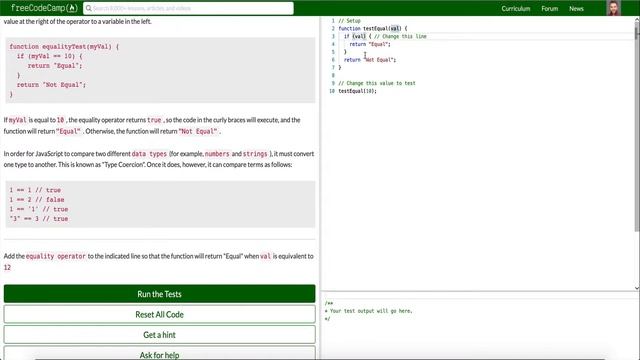Viewport: 640px width, 360px height.
Task: Click the 'numbers' inline code word
Action: click(x=217, y=154)
